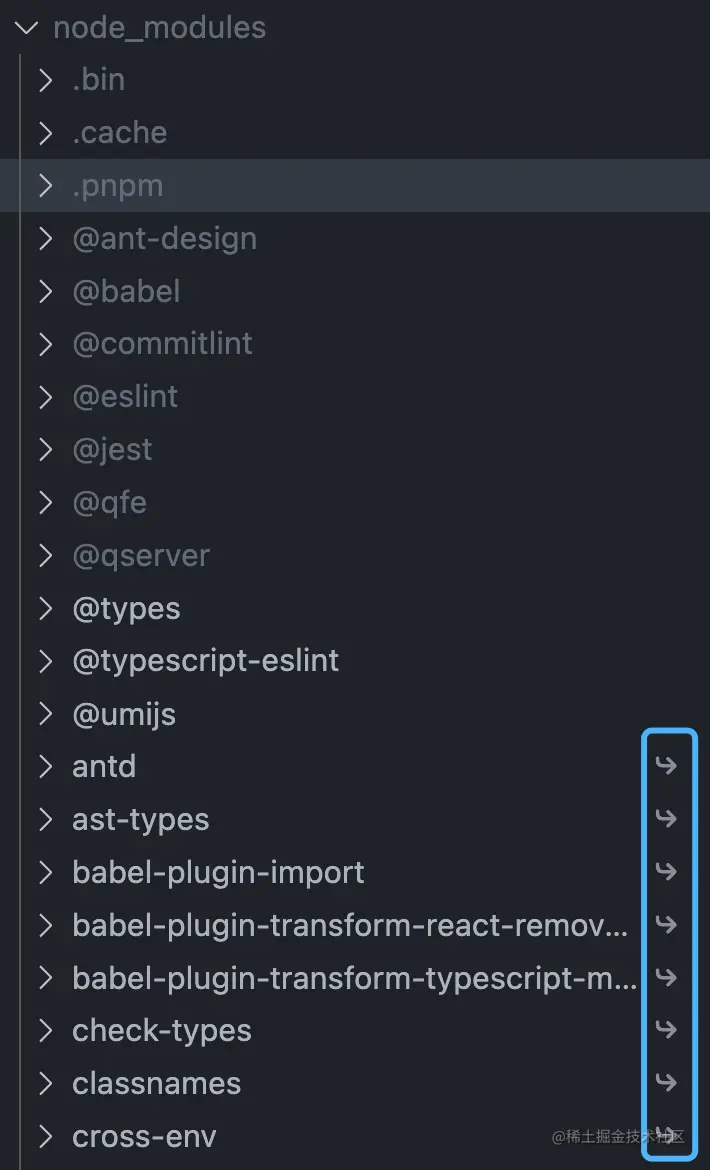Open the @eslint folder

(x=125, y=397)
